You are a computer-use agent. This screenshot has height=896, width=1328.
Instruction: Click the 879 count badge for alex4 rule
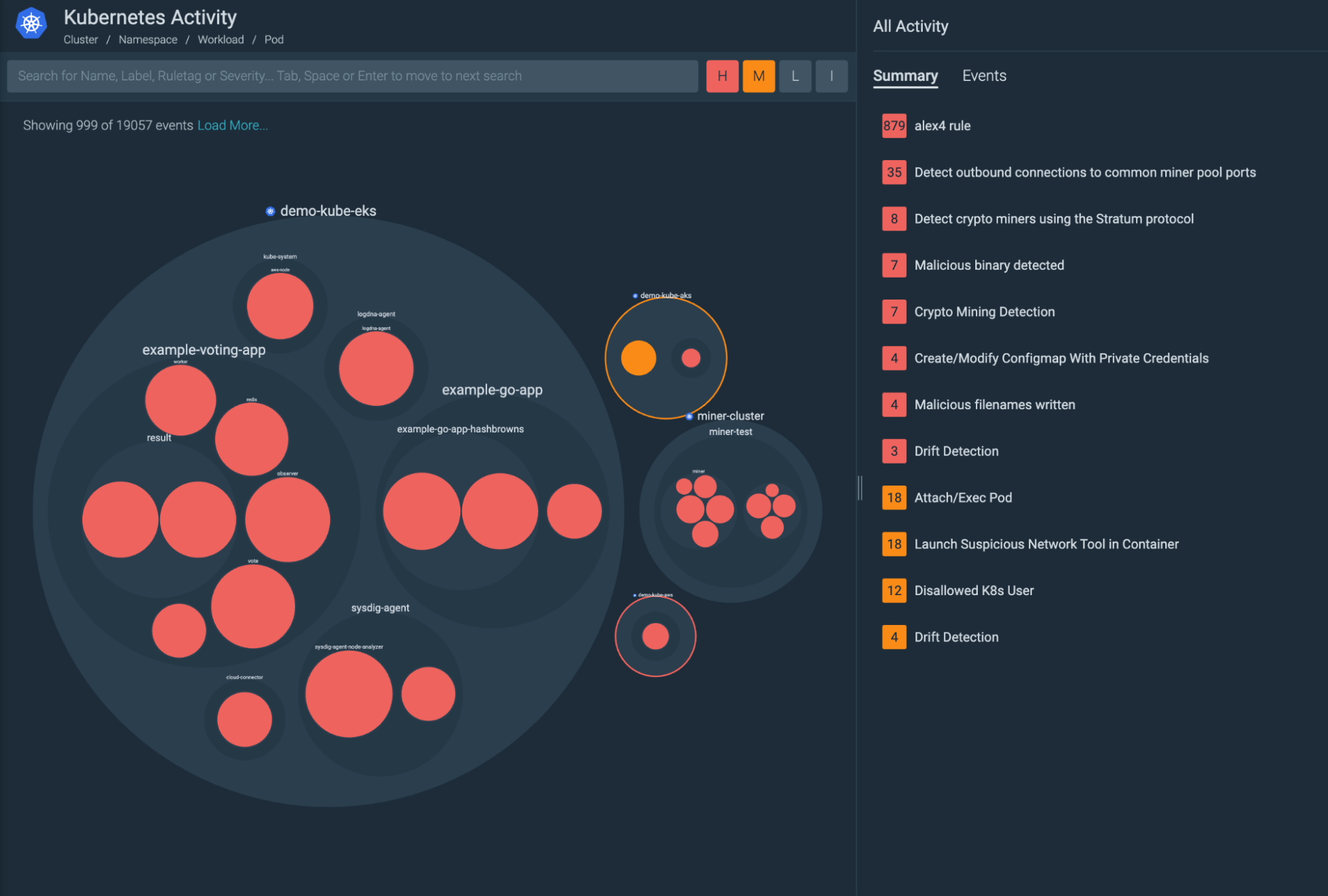(x=894, y=126)
